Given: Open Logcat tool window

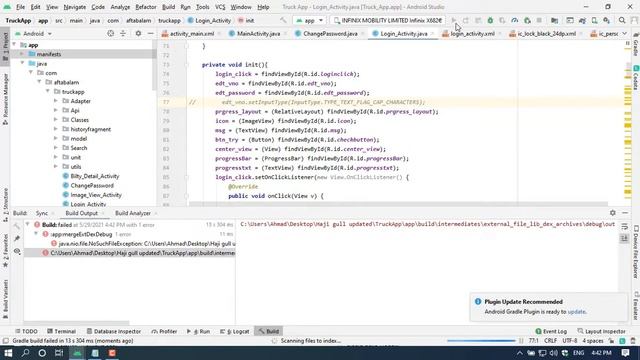Looking at the screenshot, I should [234, 331].
